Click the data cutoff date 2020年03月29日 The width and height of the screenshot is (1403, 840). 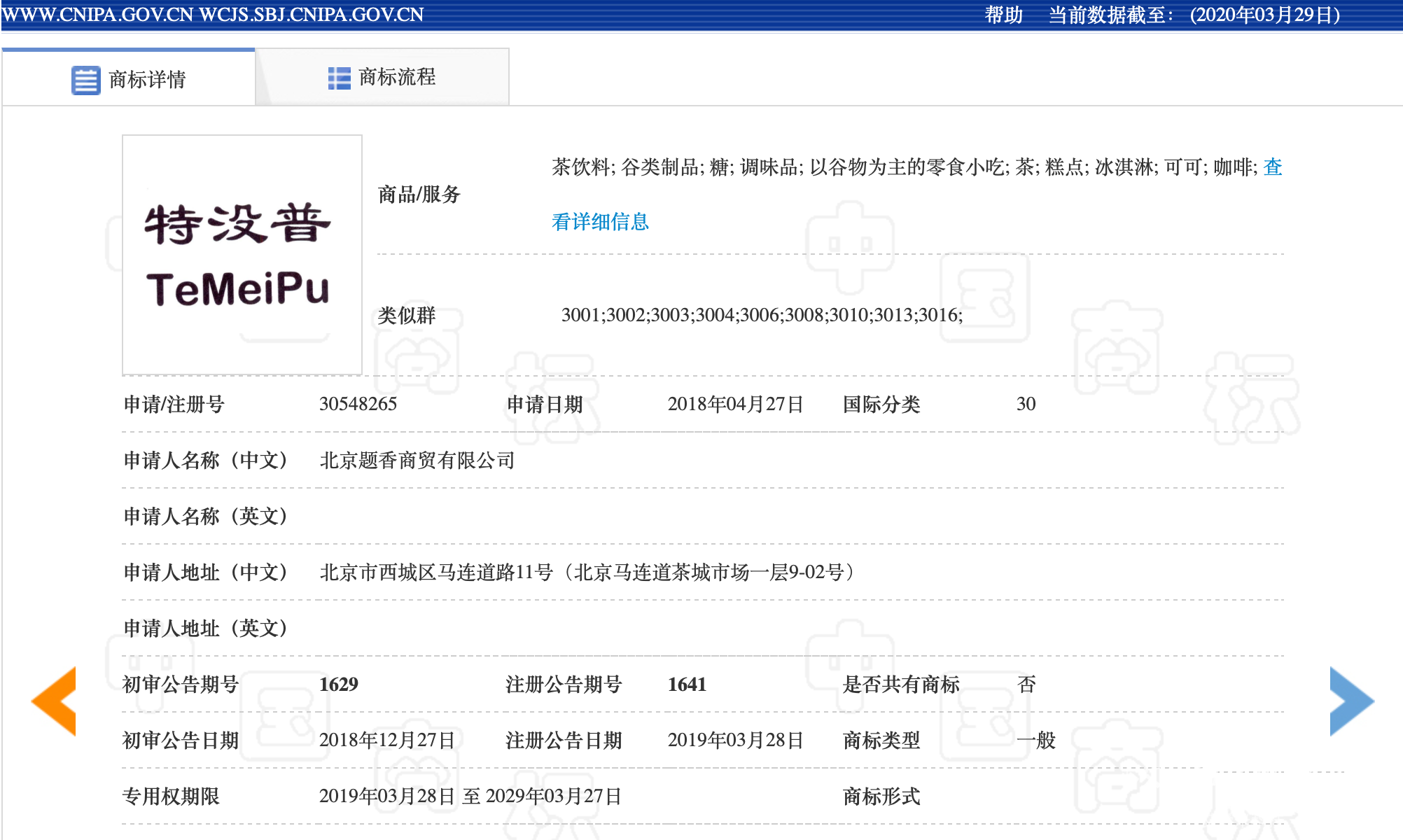coord(1265,15)
